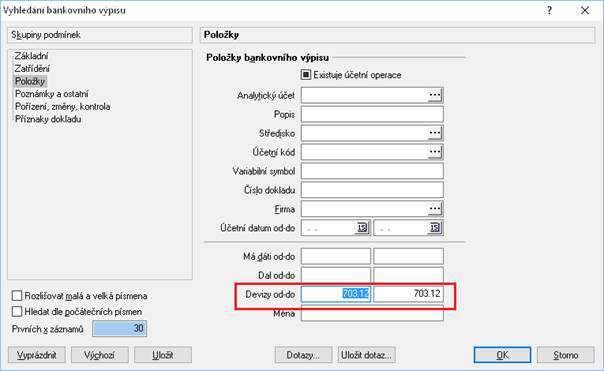Enable Hledat dle počátečních písmen
The height and width of the screenshot is (371, 604).
(17, 311)
